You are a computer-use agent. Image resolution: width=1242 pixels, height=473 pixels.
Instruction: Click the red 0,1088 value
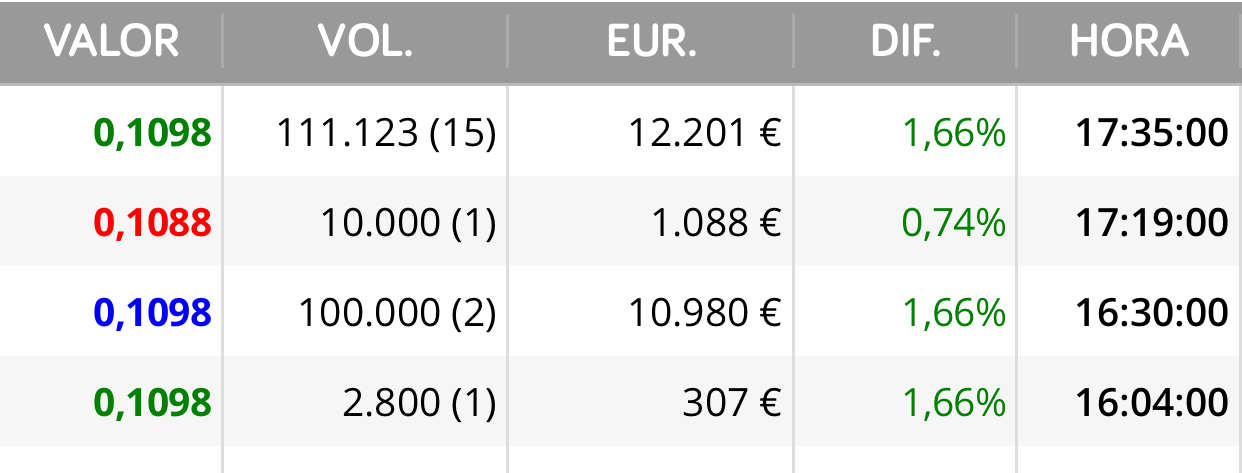pos(153,222)
